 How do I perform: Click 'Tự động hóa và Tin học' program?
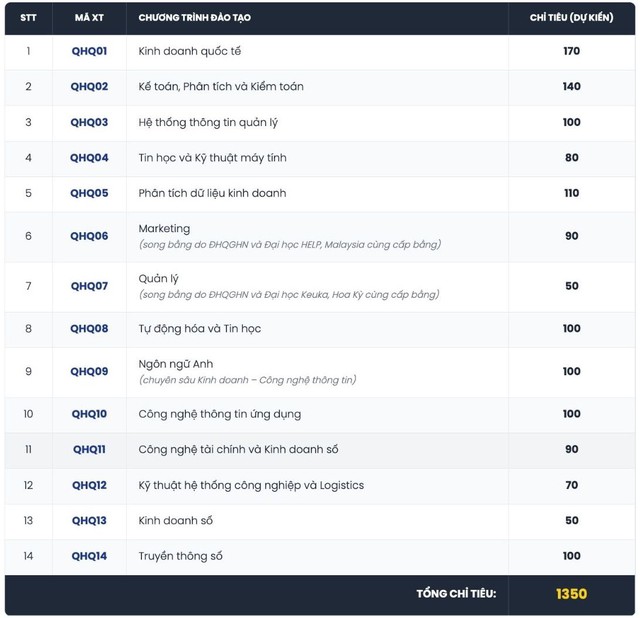tap(200, 328)
